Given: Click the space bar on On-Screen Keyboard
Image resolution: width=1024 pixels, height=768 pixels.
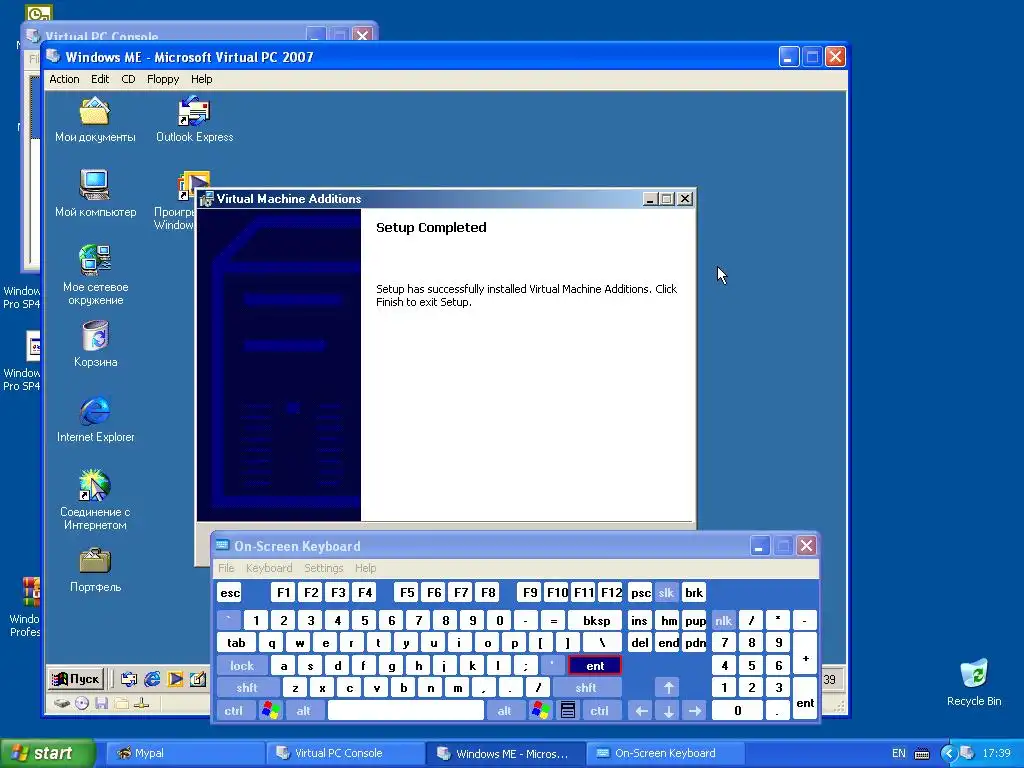Looking at the screenshot, I should [x=406, y=711].
